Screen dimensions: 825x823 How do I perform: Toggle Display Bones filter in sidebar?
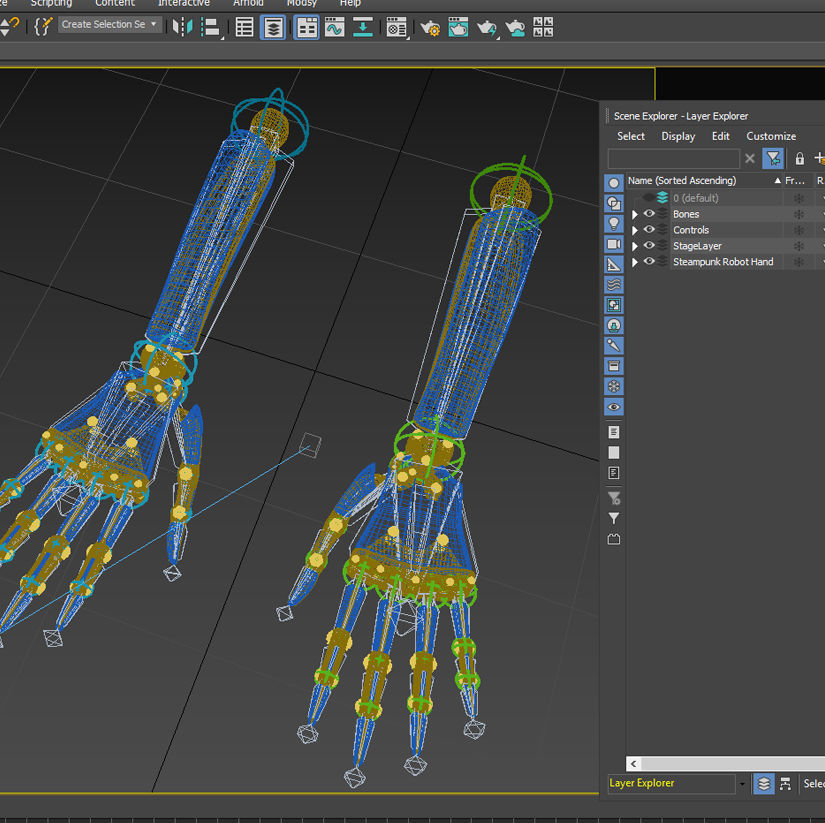[x=613, y=346]
